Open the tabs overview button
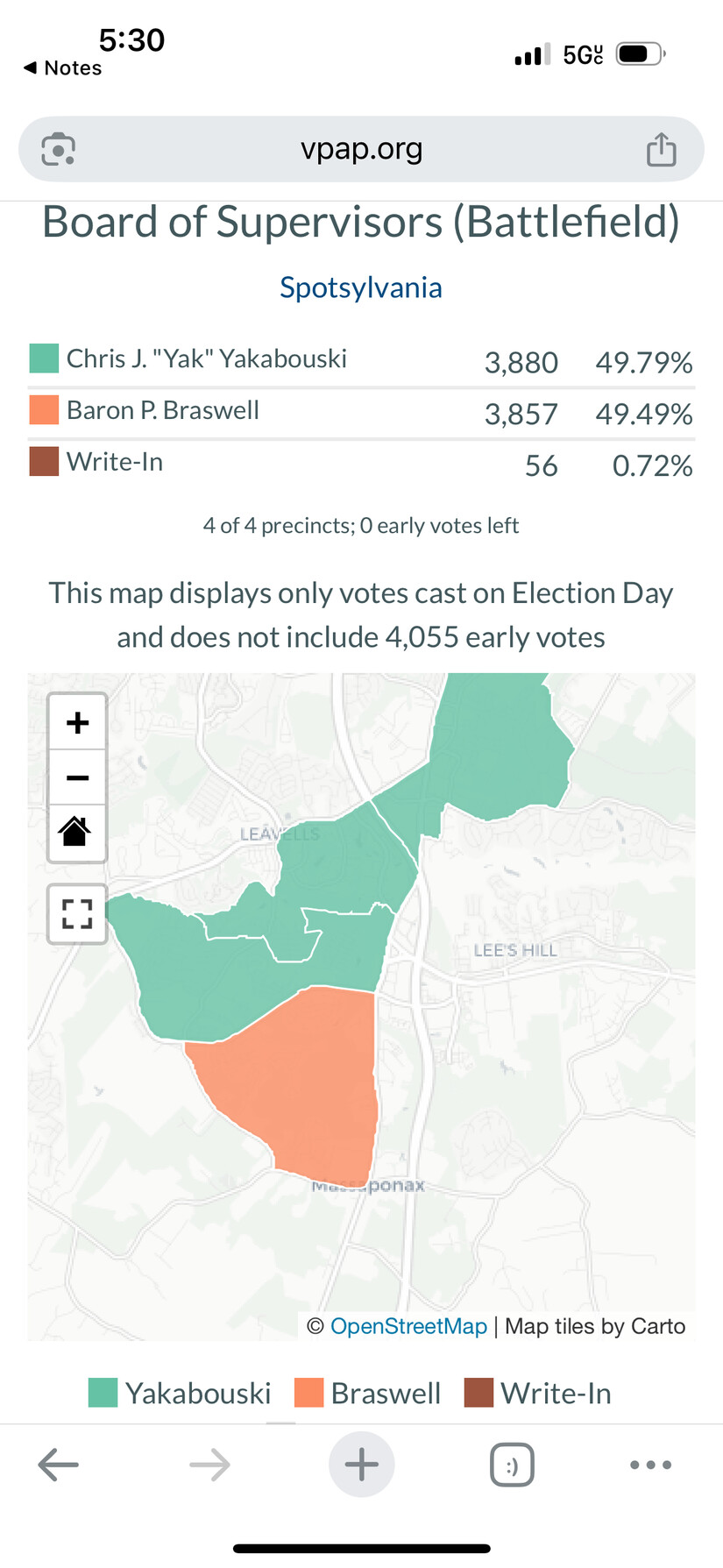This screenshot has width=723, height=1568. 512,1465
